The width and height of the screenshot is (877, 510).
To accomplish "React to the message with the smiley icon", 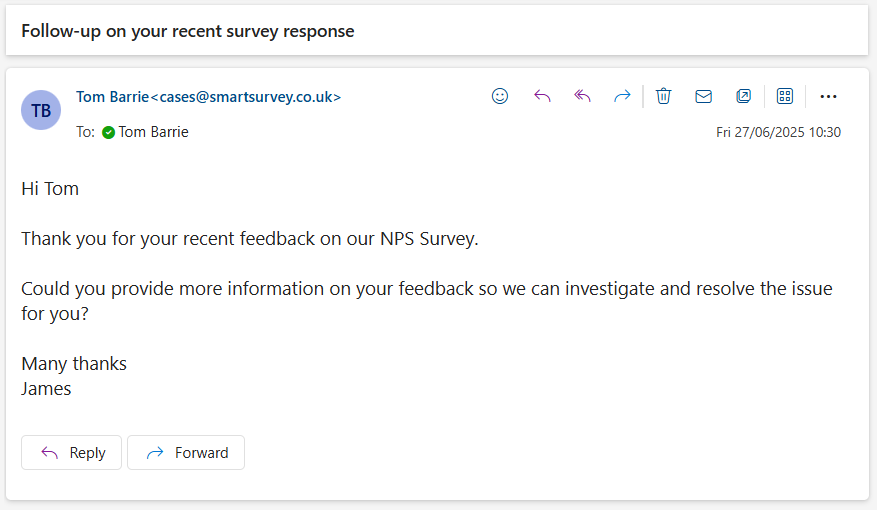I will click(500, 96).
